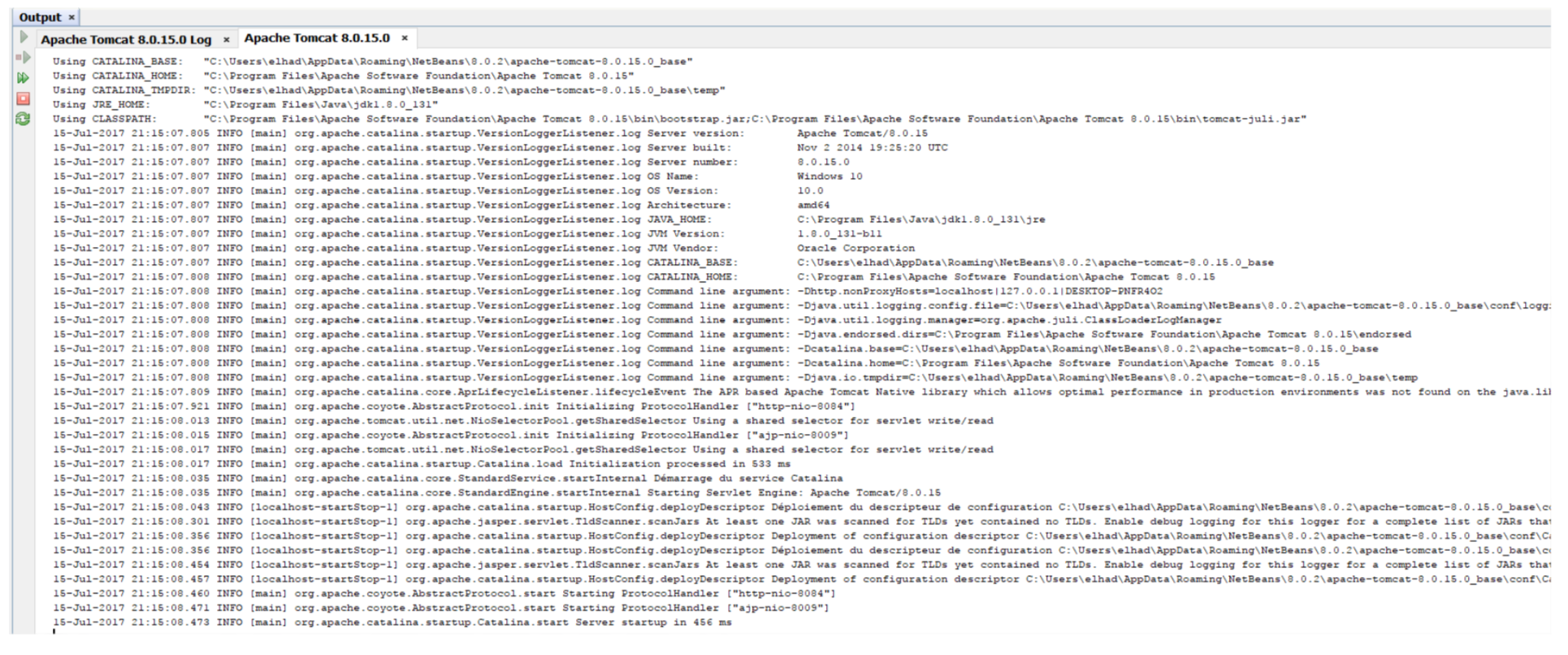
Task: Select the Apache Tomcat 8.0.15.0 tab
Action: [317, 38]
